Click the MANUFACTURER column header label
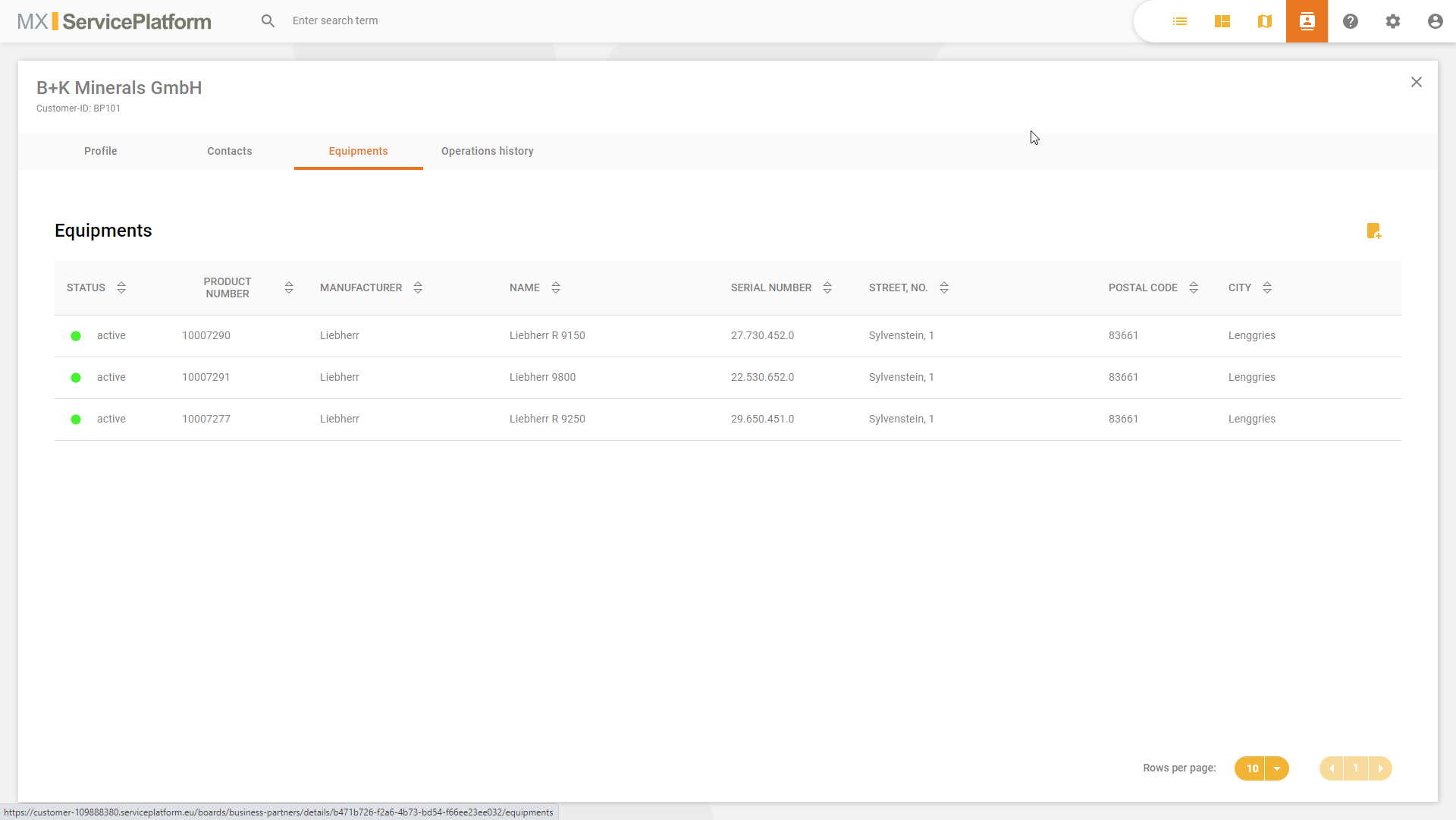This screenshot has width=1456, height=820. (361, 287)
